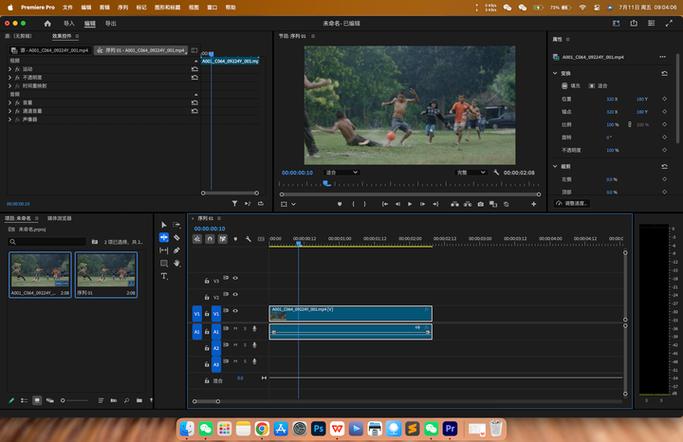
Task: Click loop audio playback icon in Effect Controls
Action: pos(260,203)
